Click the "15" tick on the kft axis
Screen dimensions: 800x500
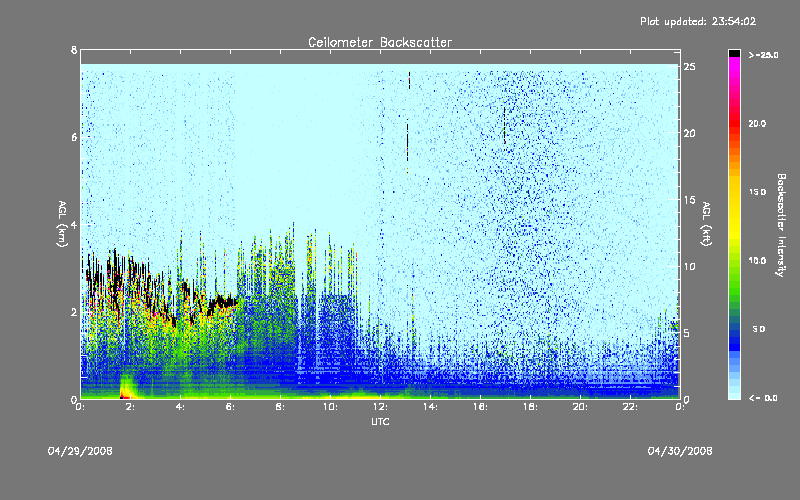click(x=689, y=200)
